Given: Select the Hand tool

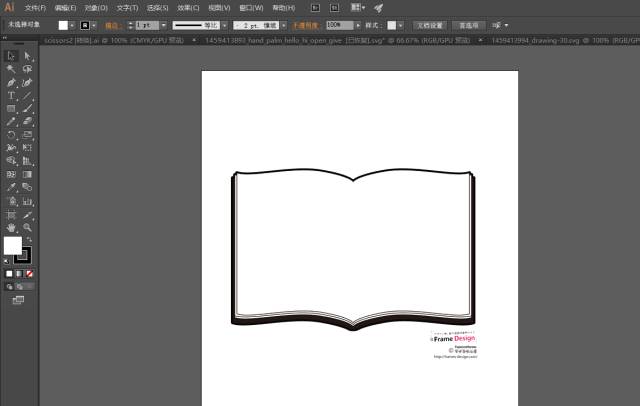Looking at the screenshot, I should [11, 227].
